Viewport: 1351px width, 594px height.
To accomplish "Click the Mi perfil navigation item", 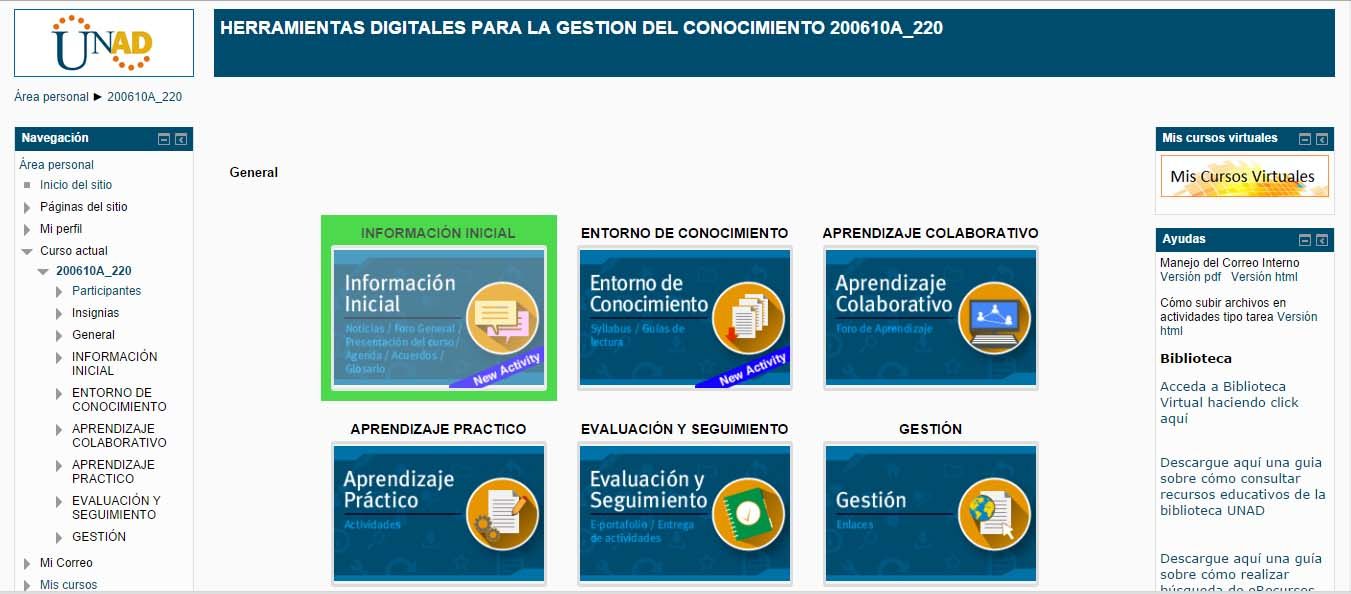I will point(61,229).
